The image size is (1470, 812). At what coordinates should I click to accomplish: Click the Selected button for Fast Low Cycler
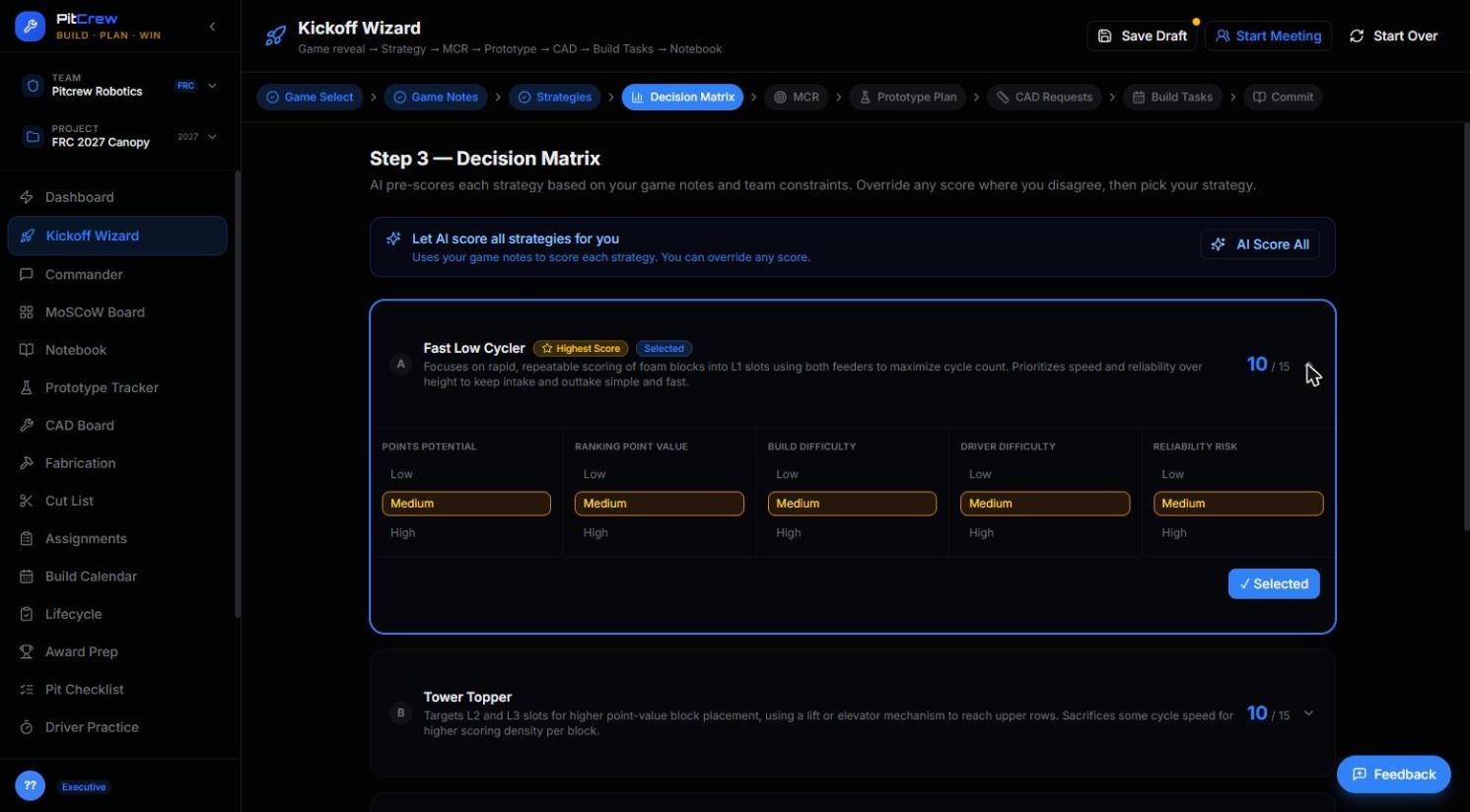pyautogui.click(x=1273, y=583)
